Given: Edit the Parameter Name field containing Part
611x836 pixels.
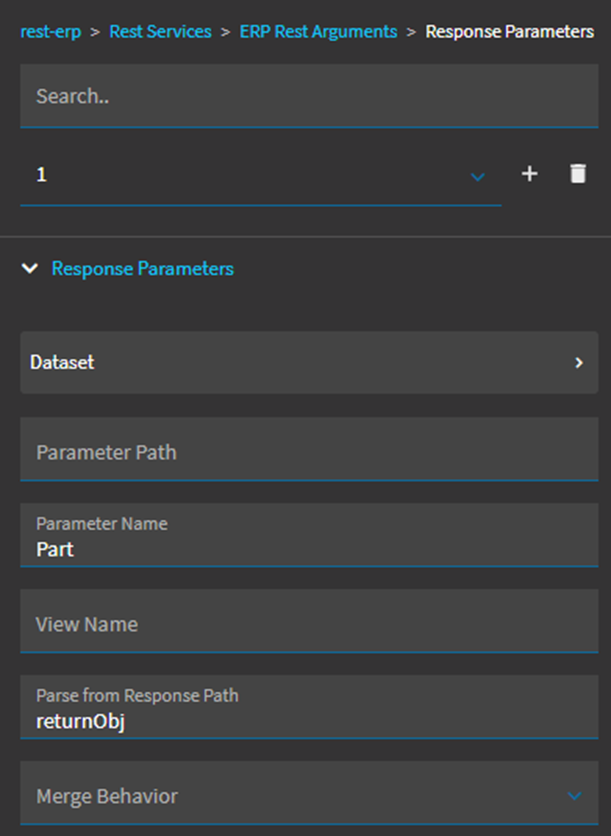Looking at the screenshot, I should click(x=308, y=538).
